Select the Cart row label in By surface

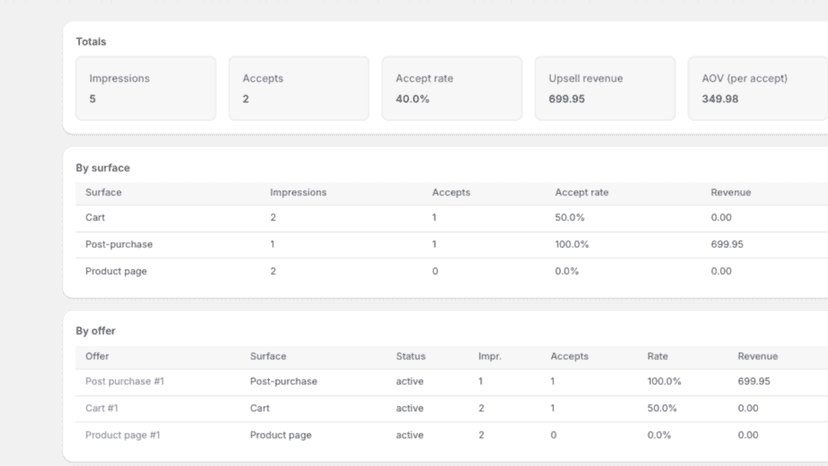point(95,217)
